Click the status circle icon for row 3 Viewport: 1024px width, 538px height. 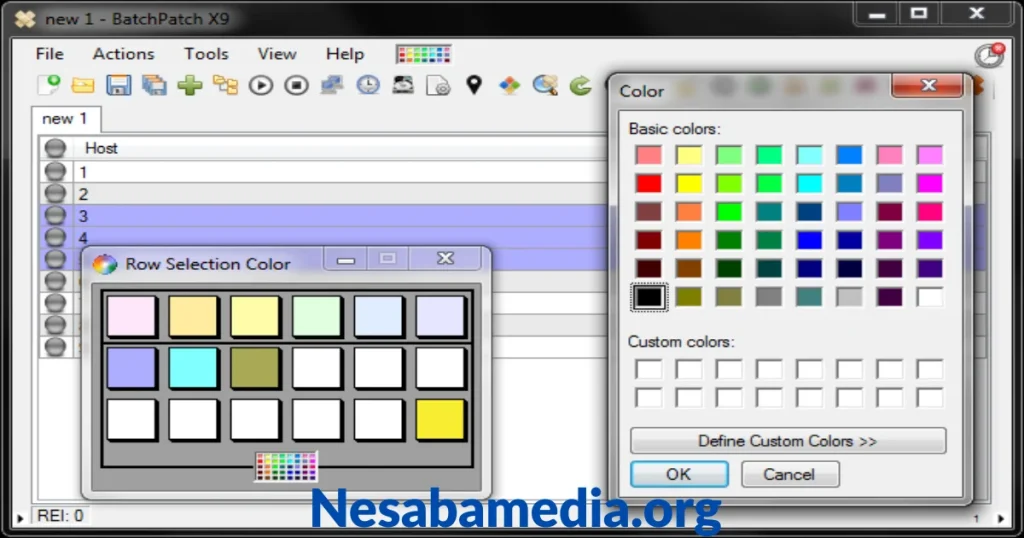tap(56, 215)
